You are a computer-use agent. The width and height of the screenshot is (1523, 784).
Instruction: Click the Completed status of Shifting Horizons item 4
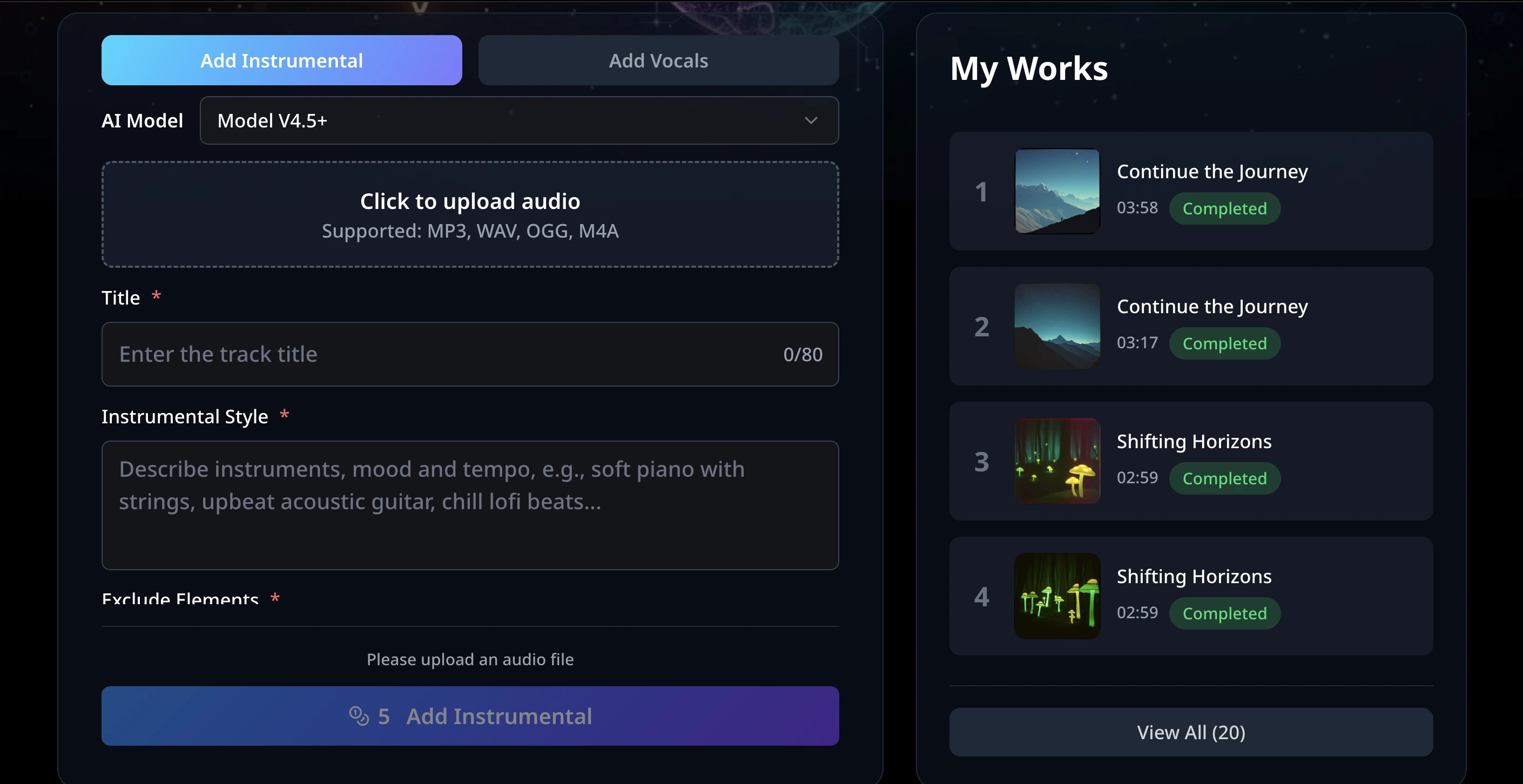pos(1224,613)
